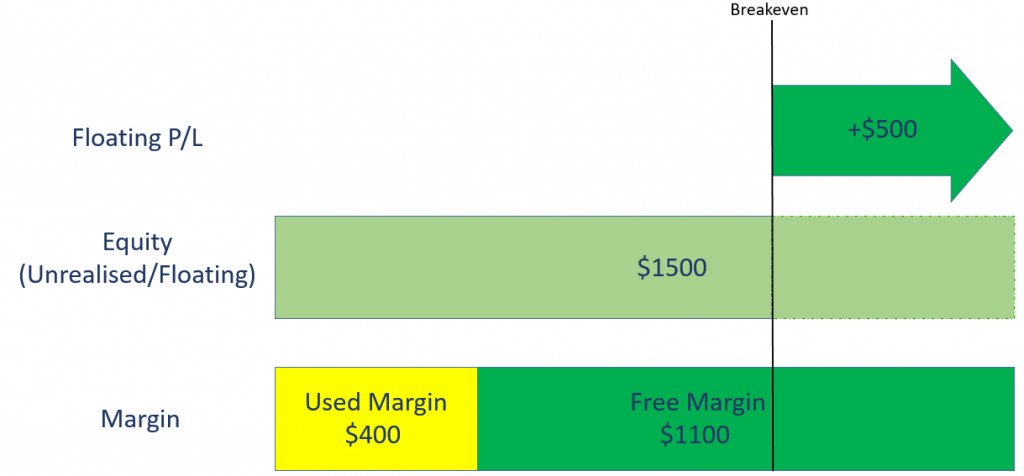Image resolution: width=1024 pixels, height=476 pixels.
Task: Click the Margin row label
Action: point(140,419)
